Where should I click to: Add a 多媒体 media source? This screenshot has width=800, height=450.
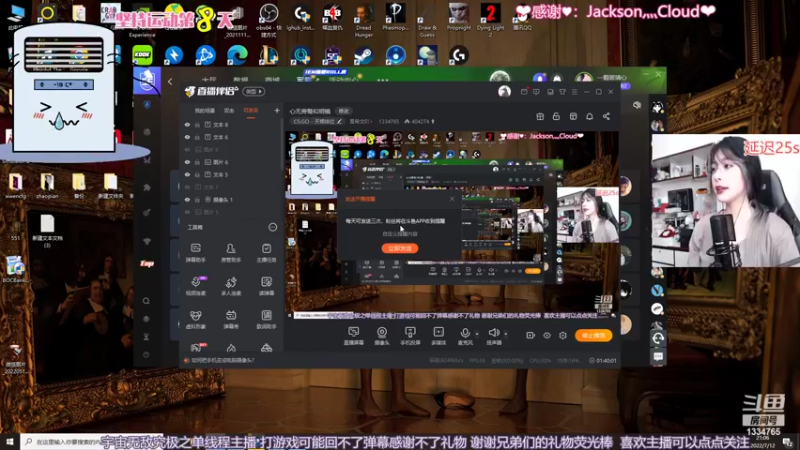coord(439,336)
